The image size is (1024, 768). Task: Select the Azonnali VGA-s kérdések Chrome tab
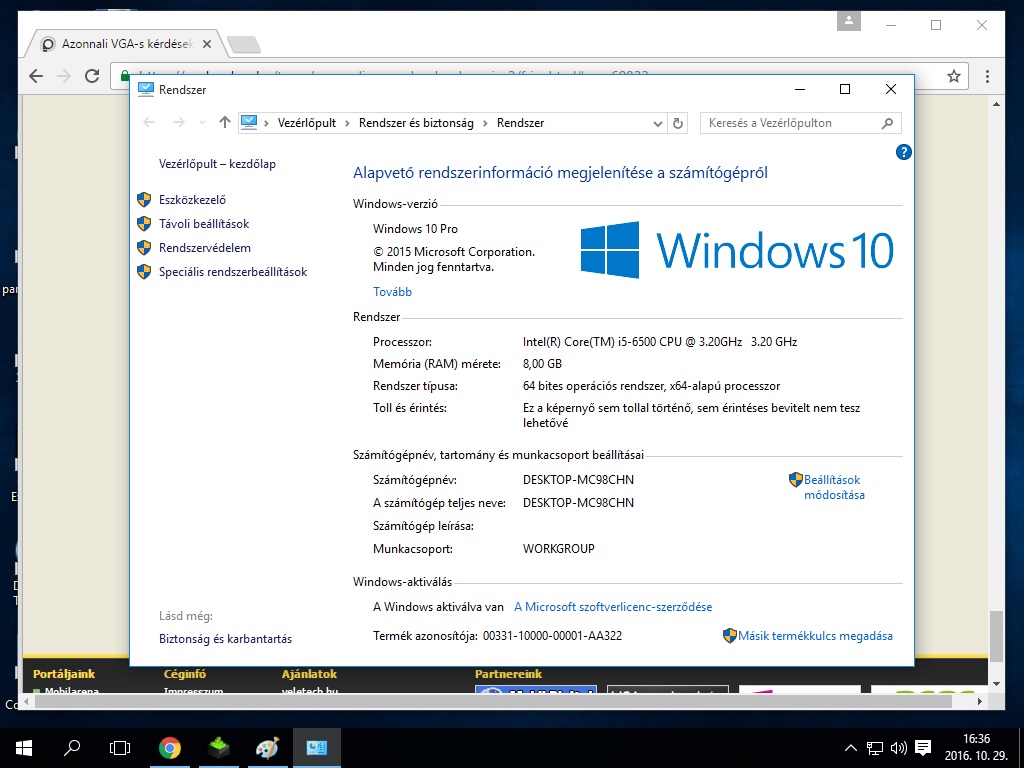pyautogui.click(x=126, y=44)
